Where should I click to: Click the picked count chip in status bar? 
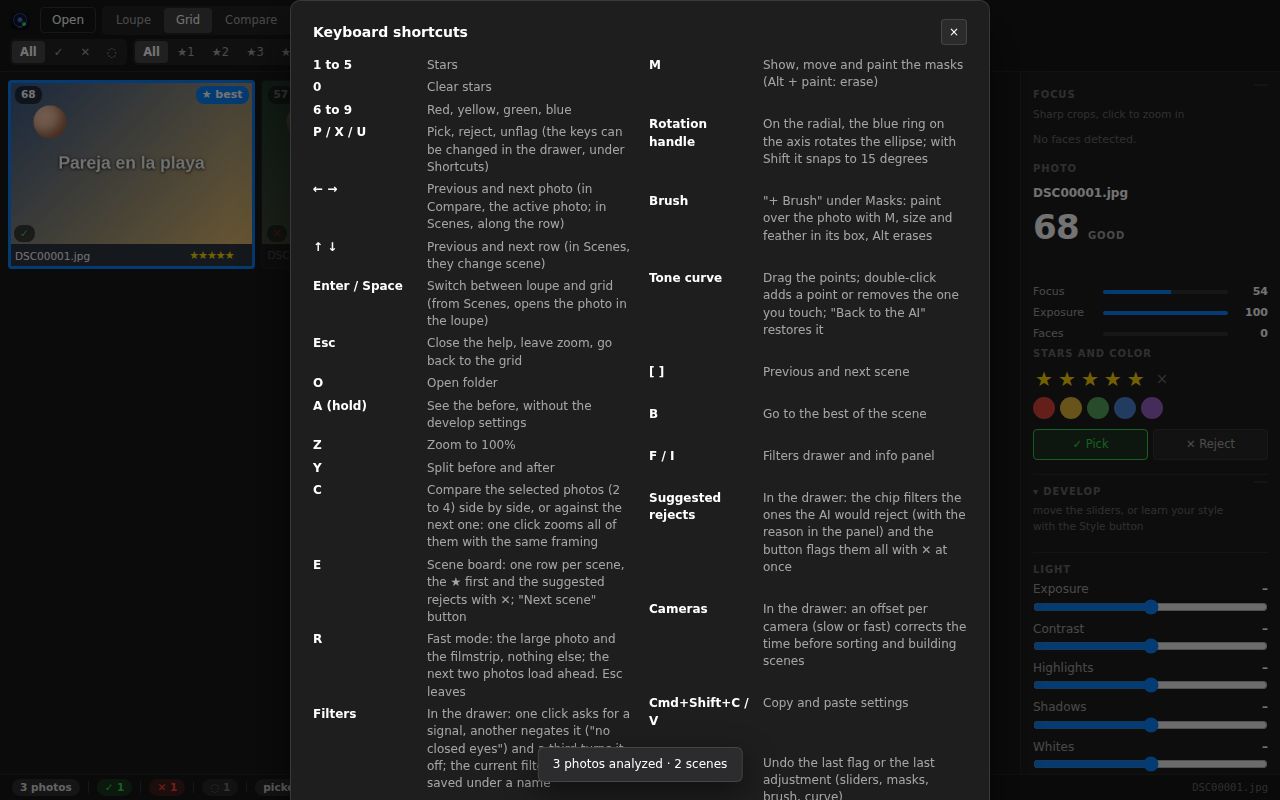point(114,787)
